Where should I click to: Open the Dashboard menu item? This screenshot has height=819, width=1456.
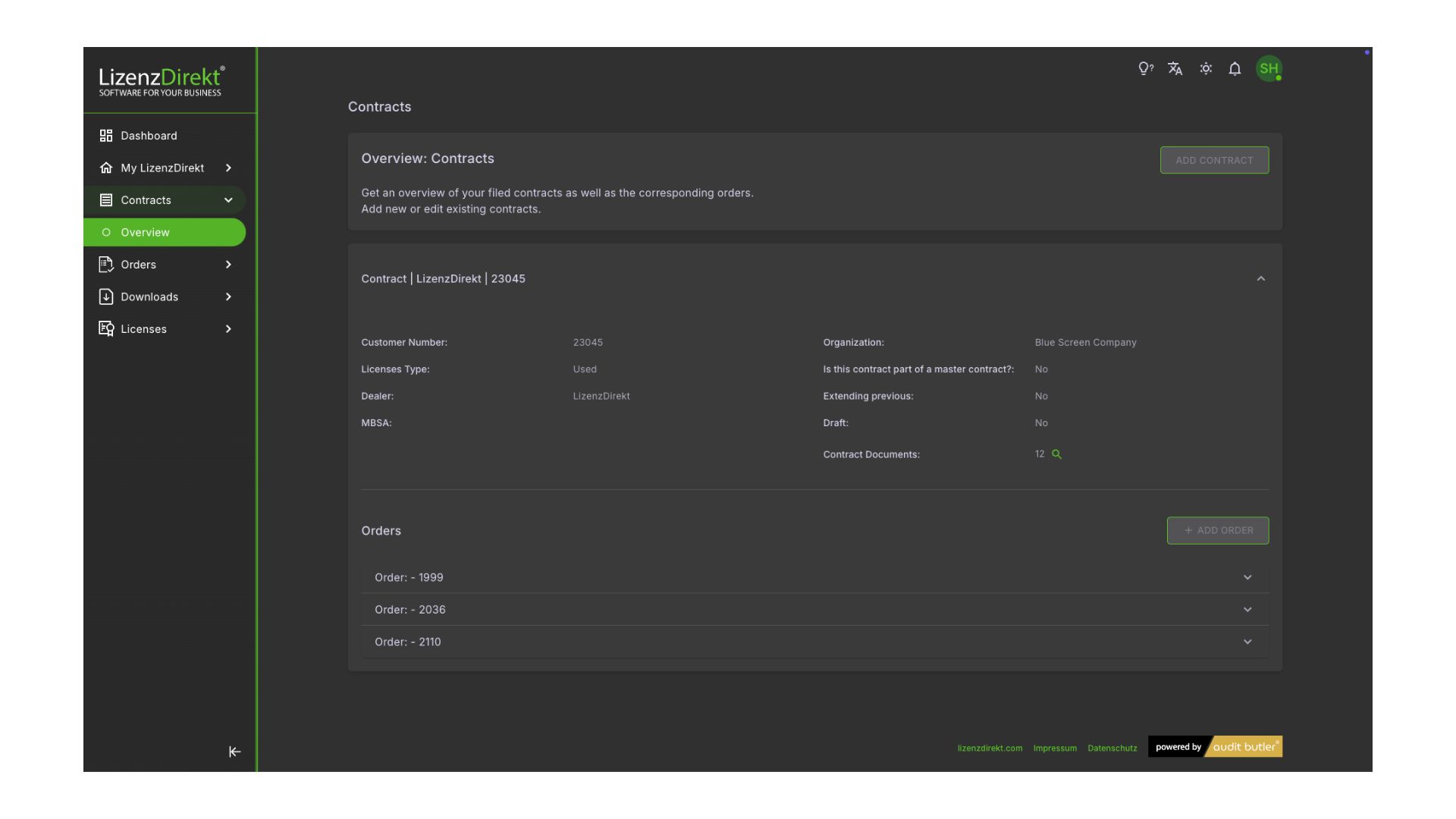[149, 136]
